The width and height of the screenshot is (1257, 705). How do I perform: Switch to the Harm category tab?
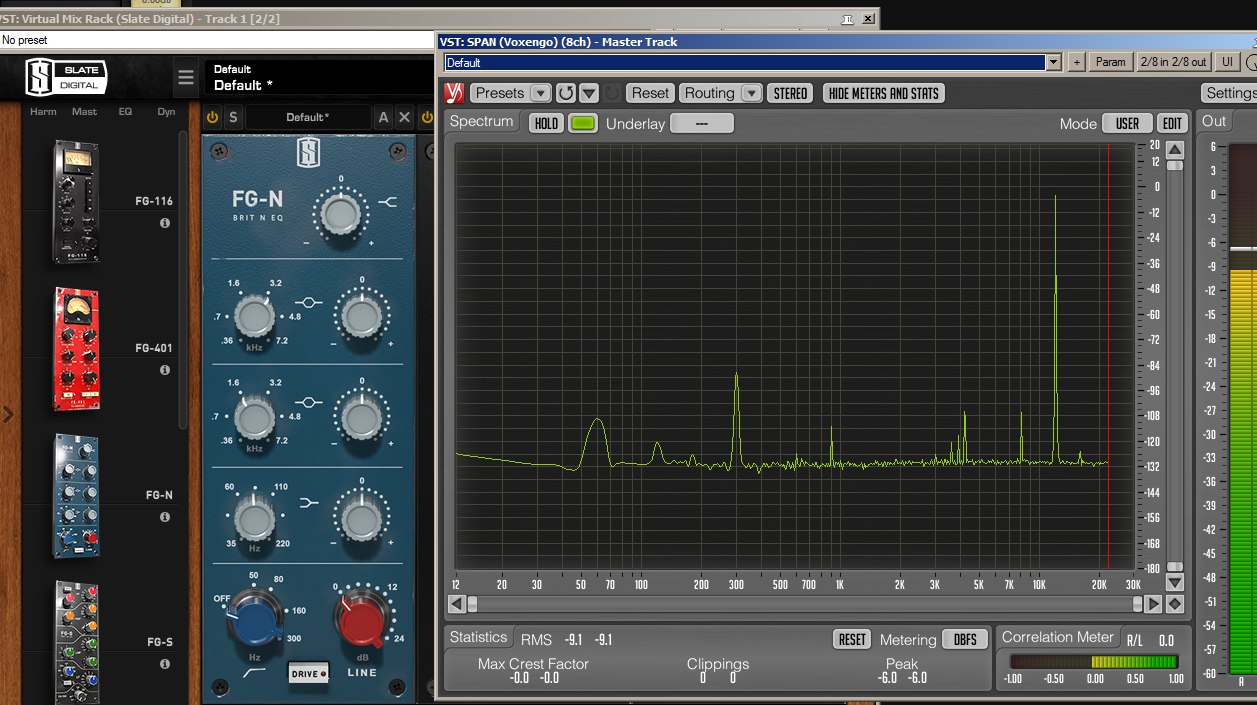[43, 112]
